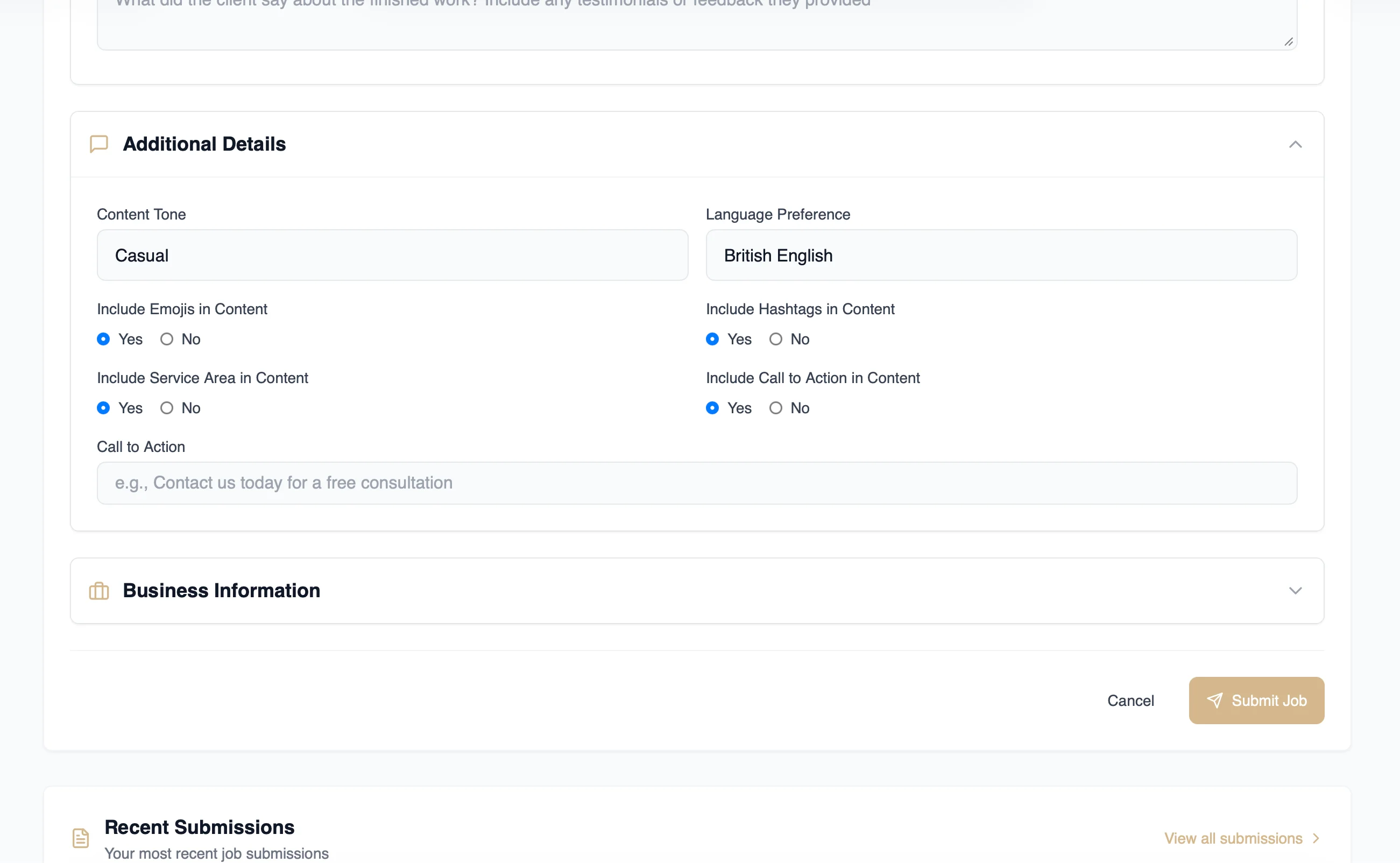Click the Additional Details speech bubble icon
The image size is (1400, 863).
99,144
